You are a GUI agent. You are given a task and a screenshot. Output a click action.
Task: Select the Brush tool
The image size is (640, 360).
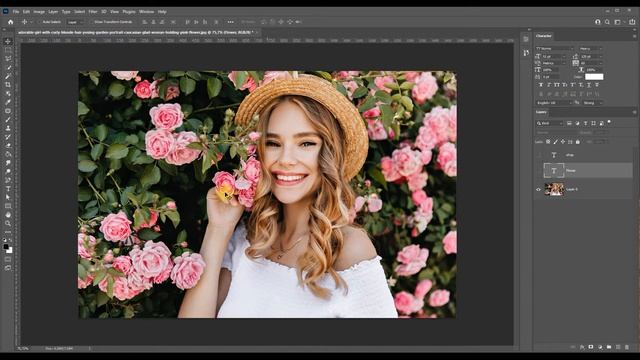[x=8, y=120]
